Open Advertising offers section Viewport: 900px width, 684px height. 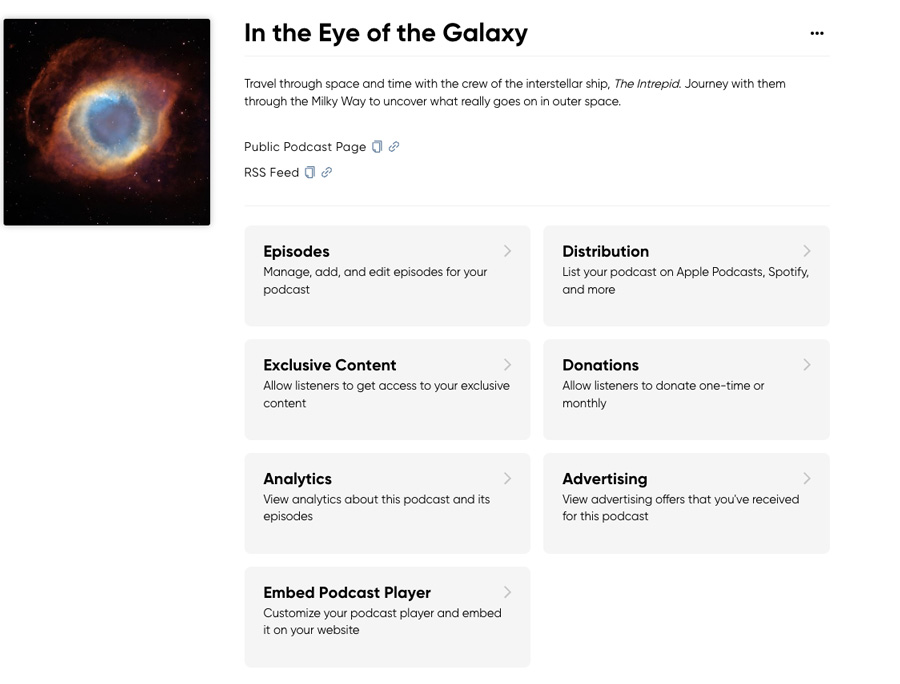(x=686, y=503)
